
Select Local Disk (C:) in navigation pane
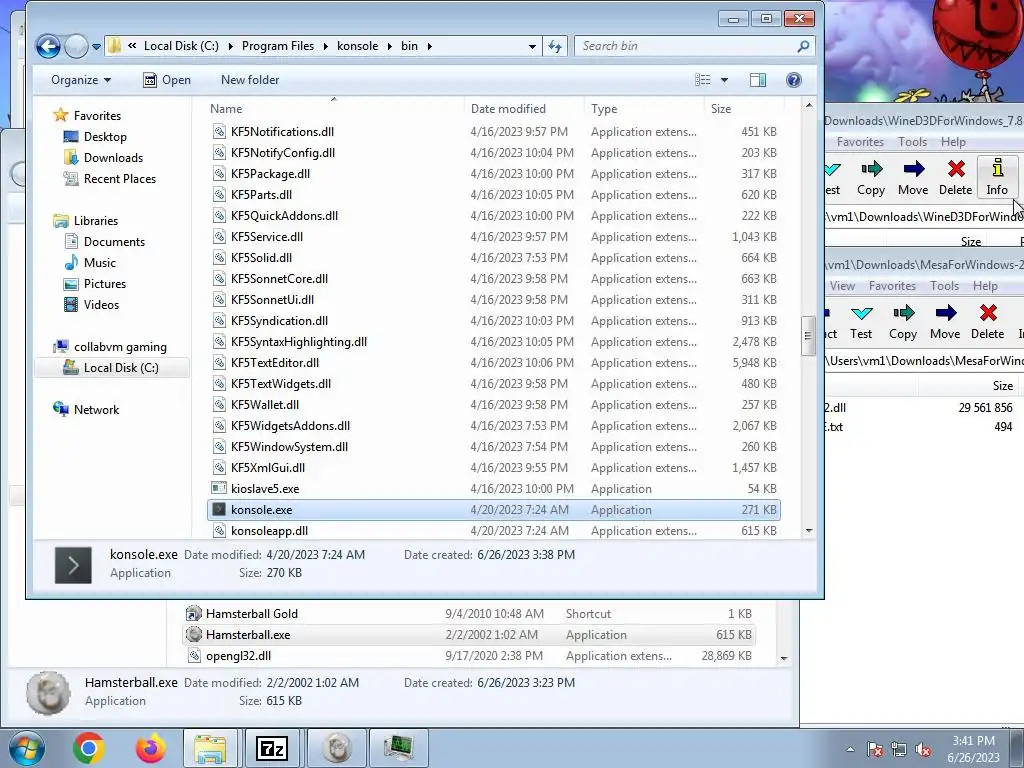tap(121, 368)
